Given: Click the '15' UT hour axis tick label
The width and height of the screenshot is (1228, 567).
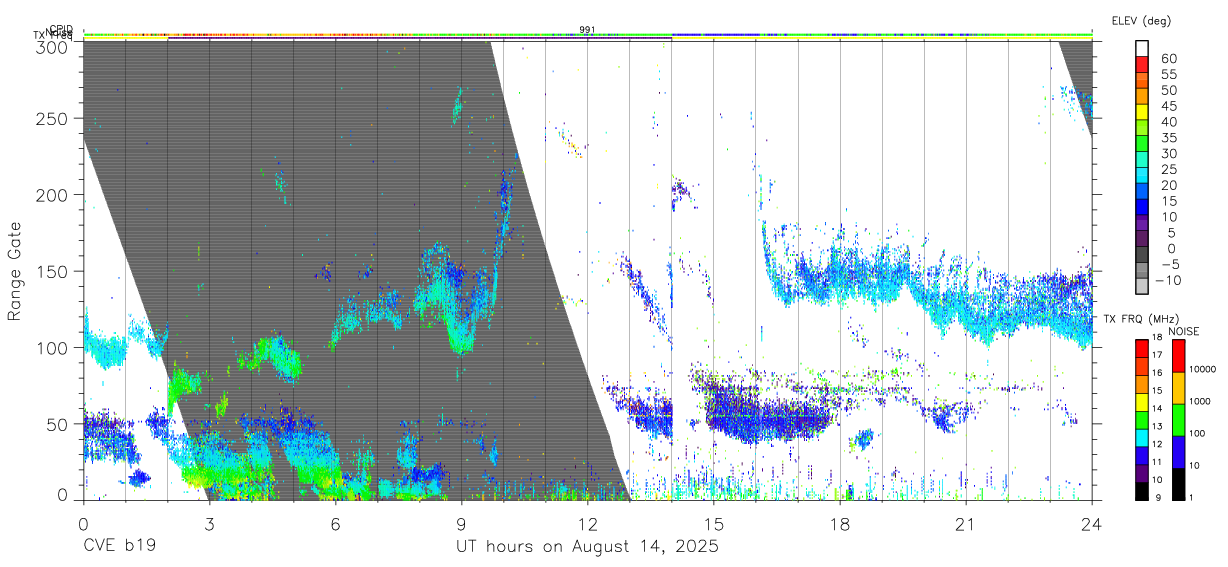Looking at the screenshot, I should pyautogui.click(x=714, y=524).
